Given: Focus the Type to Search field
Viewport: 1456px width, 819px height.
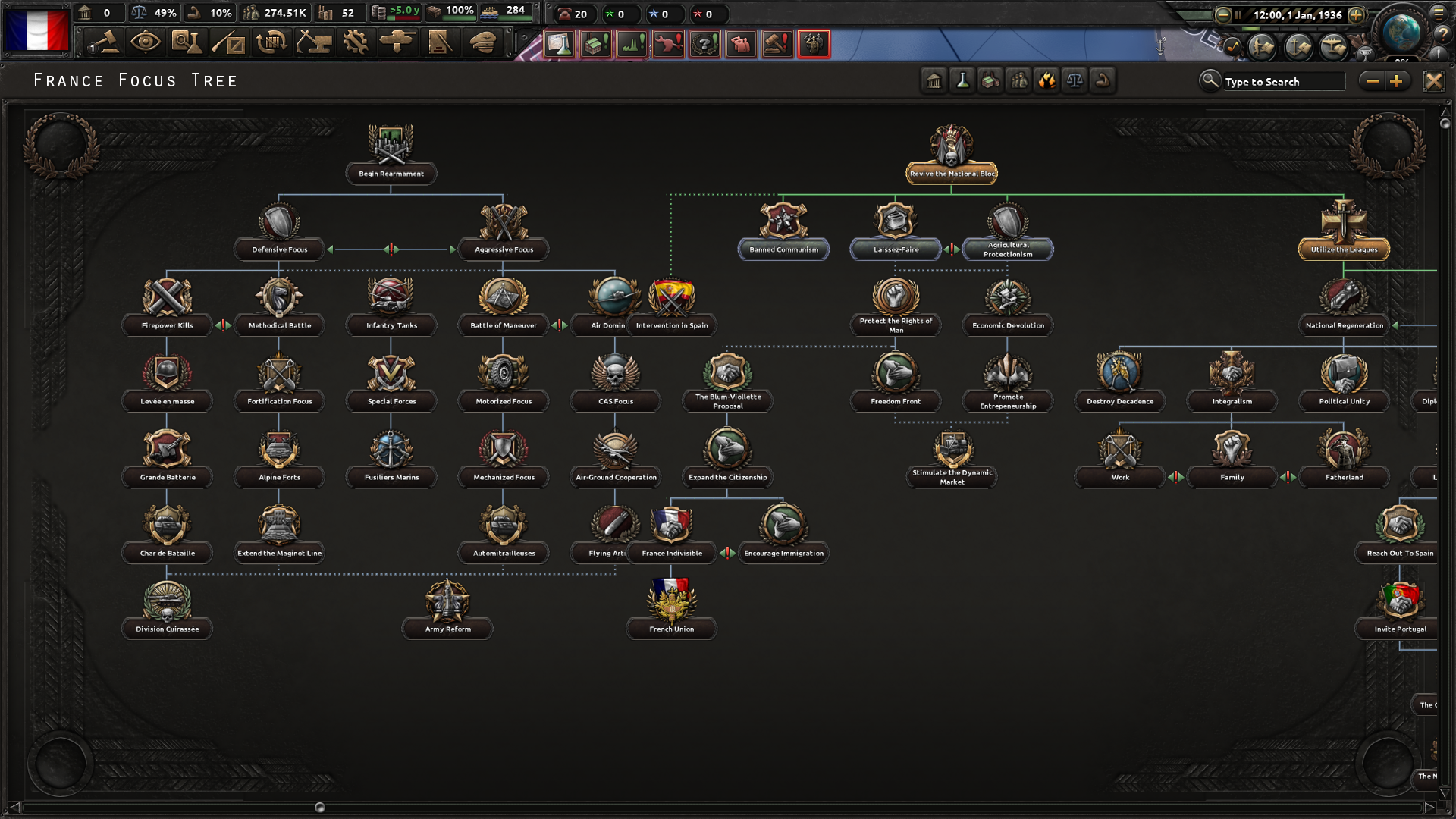Looking at the screenshot, I should (x=1283, y=81).
